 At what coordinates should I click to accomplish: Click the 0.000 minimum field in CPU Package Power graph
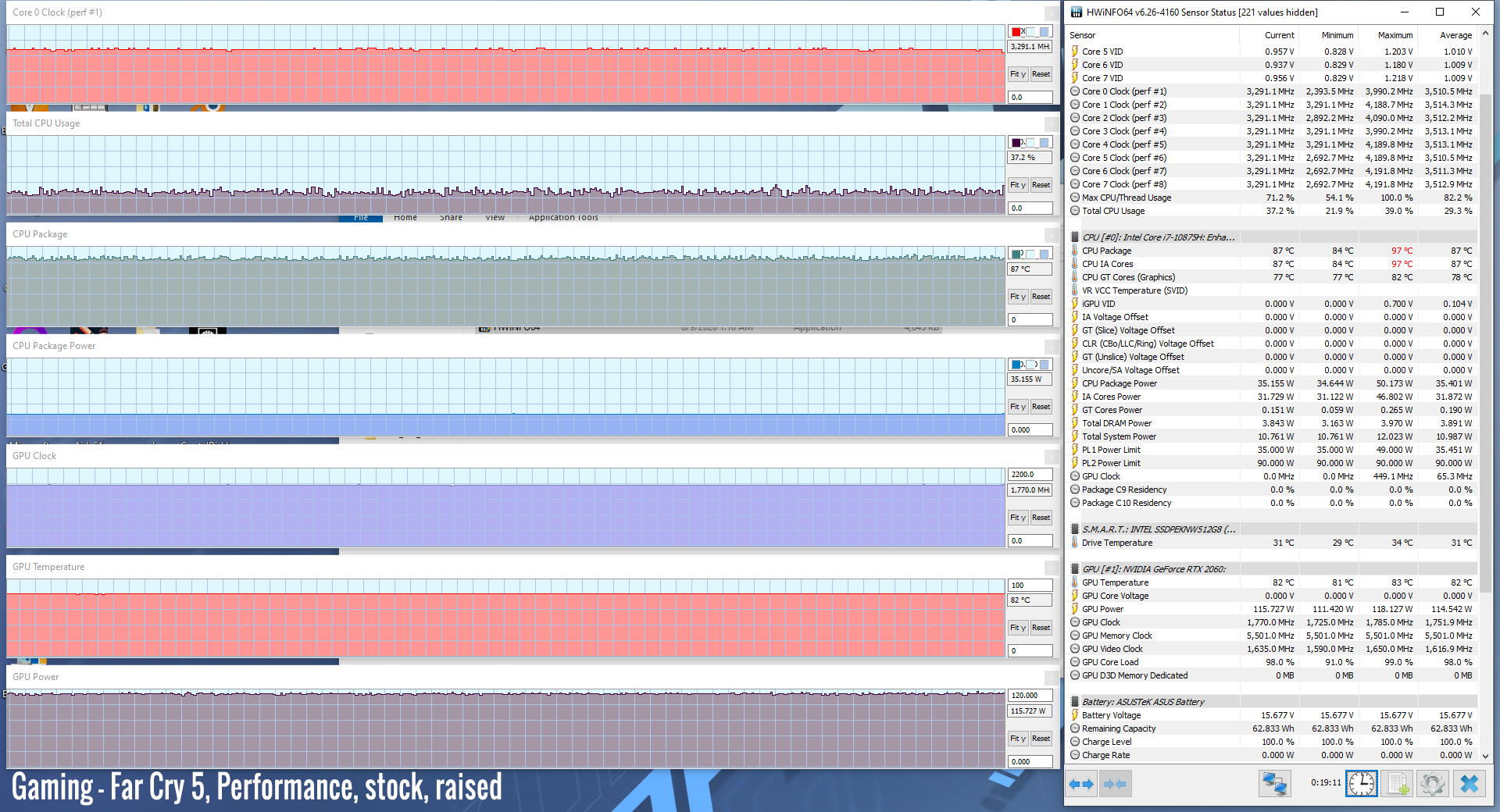click(1030, 430)
